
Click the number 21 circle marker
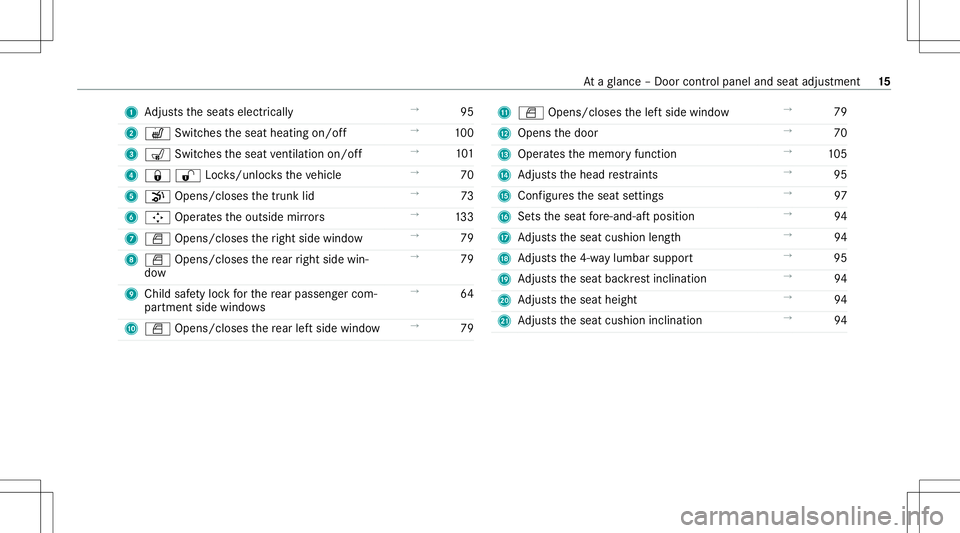point(504,321)
